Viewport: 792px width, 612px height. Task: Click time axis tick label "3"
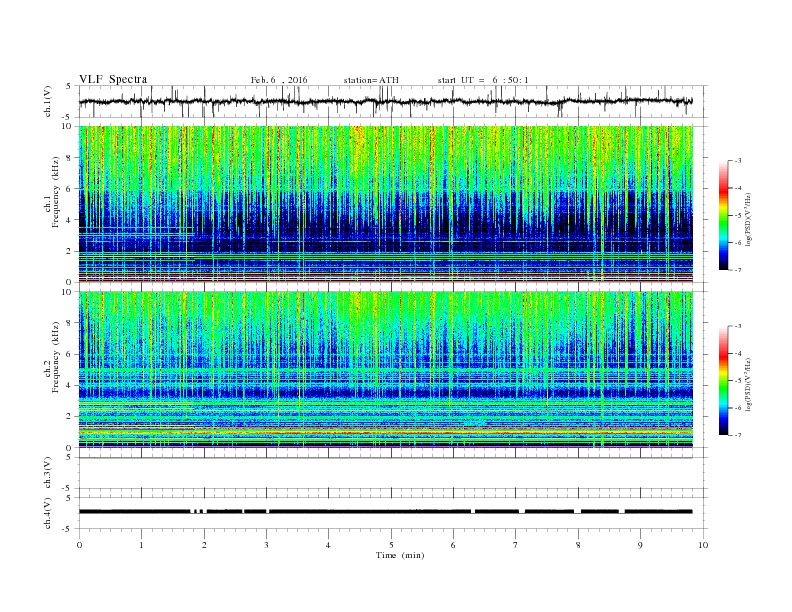266,545
